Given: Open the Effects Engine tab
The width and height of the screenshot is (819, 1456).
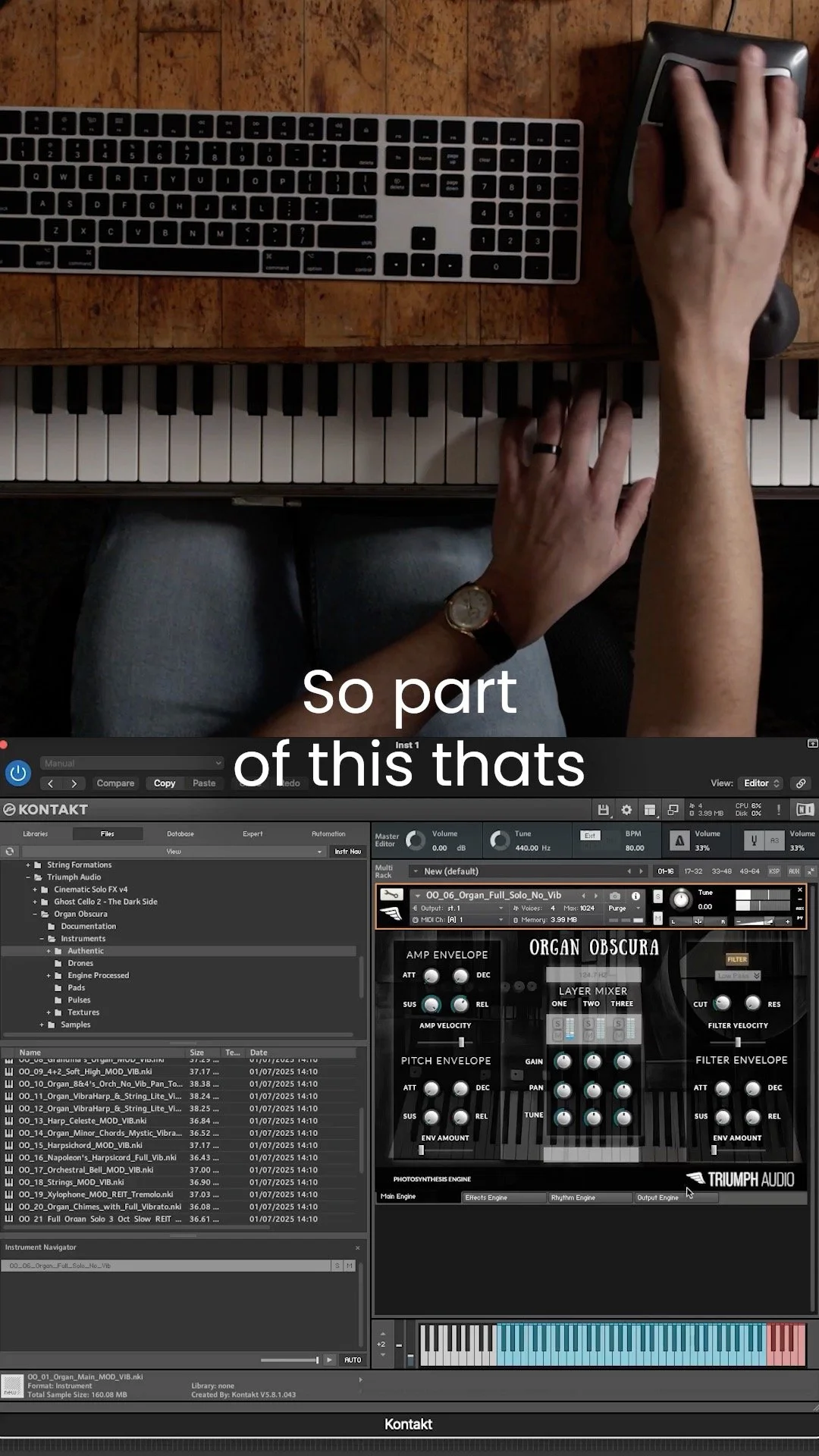Looking at the screenshot, I should pos(504,1197).
